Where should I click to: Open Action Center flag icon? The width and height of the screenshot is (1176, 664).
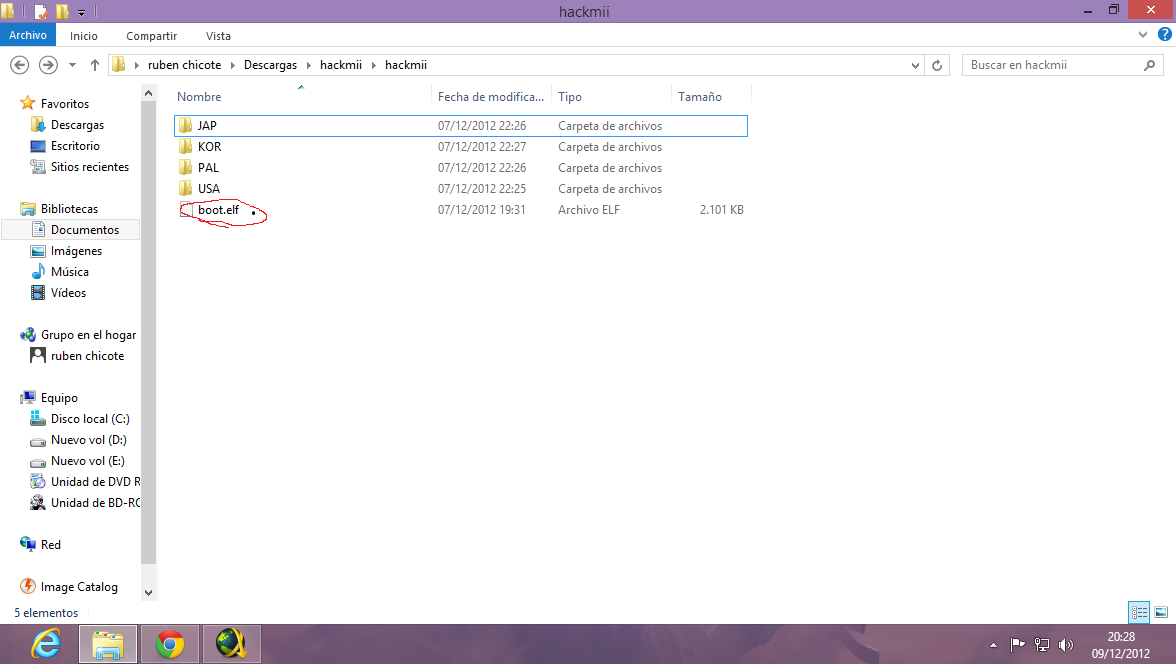pos(1017,644)
